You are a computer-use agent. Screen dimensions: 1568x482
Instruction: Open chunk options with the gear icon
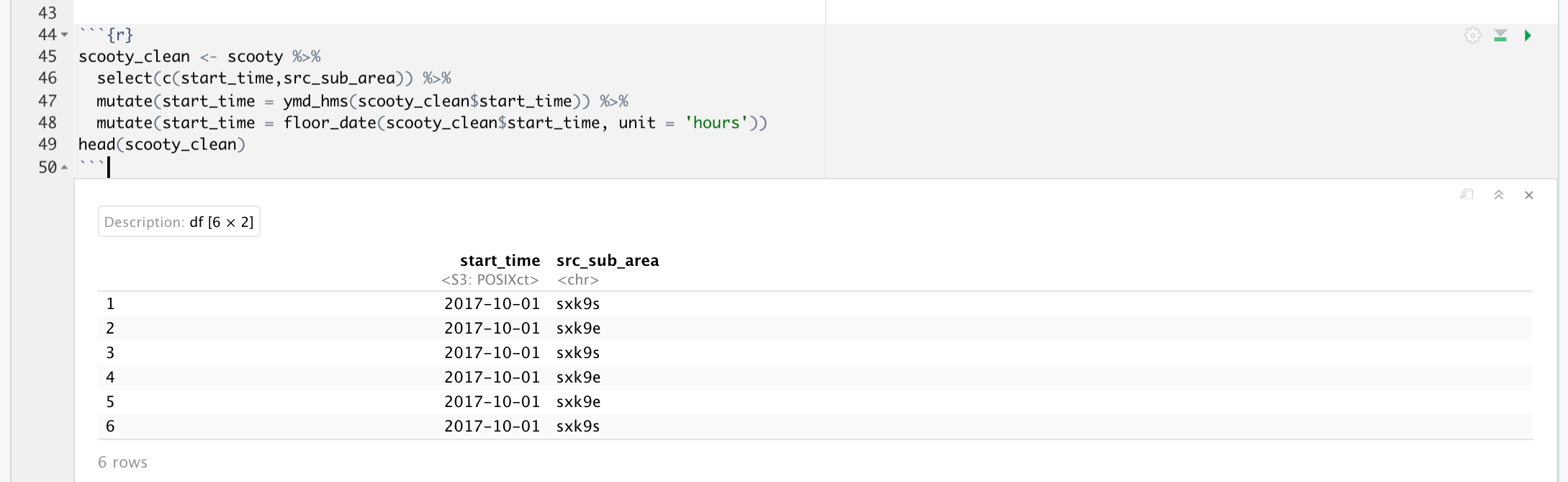(x=1472, y=35)
